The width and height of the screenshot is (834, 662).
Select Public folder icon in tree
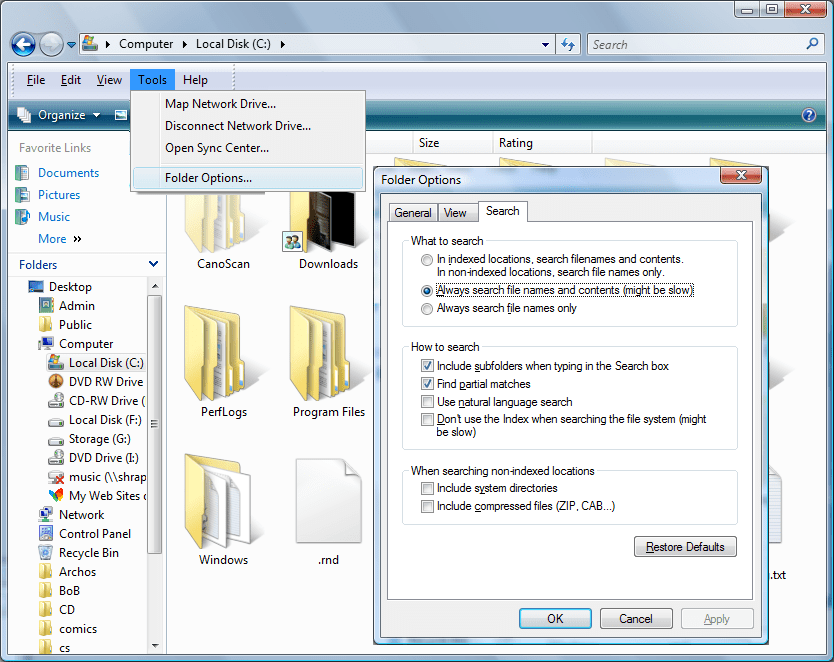tap(46, 324)
